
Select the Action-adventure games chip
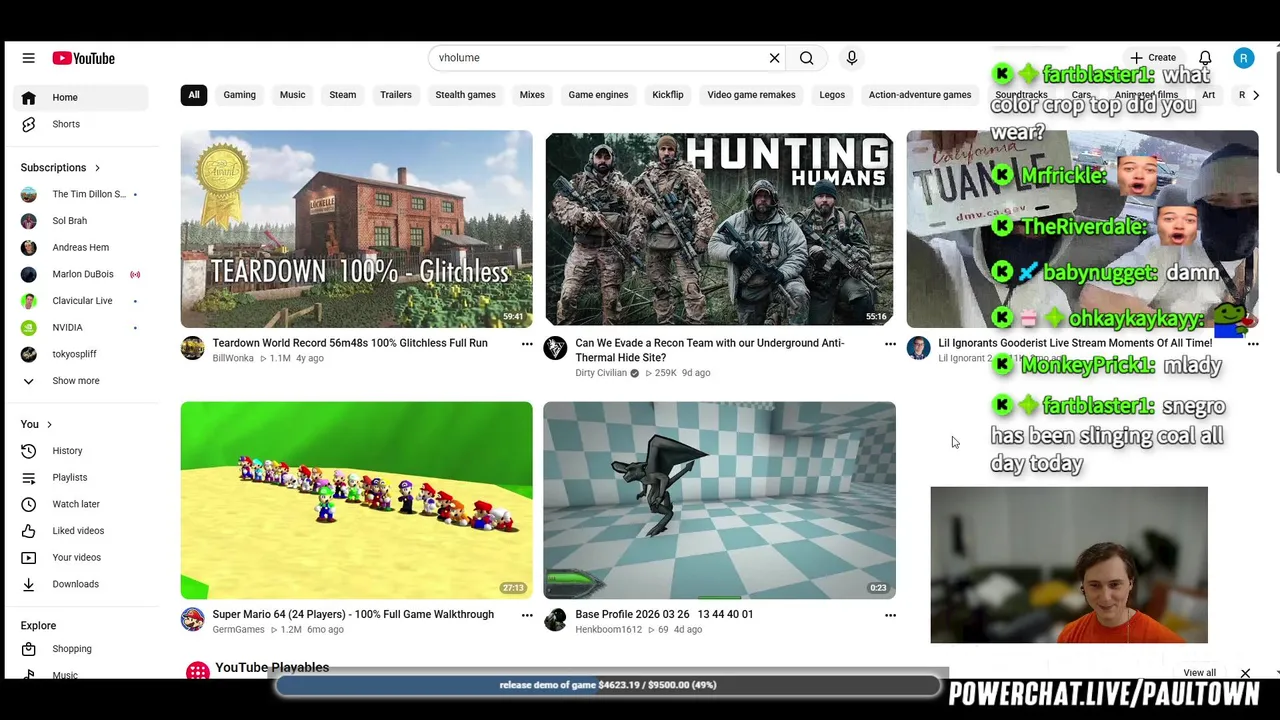pyautogui.click(x=920, y=95)
